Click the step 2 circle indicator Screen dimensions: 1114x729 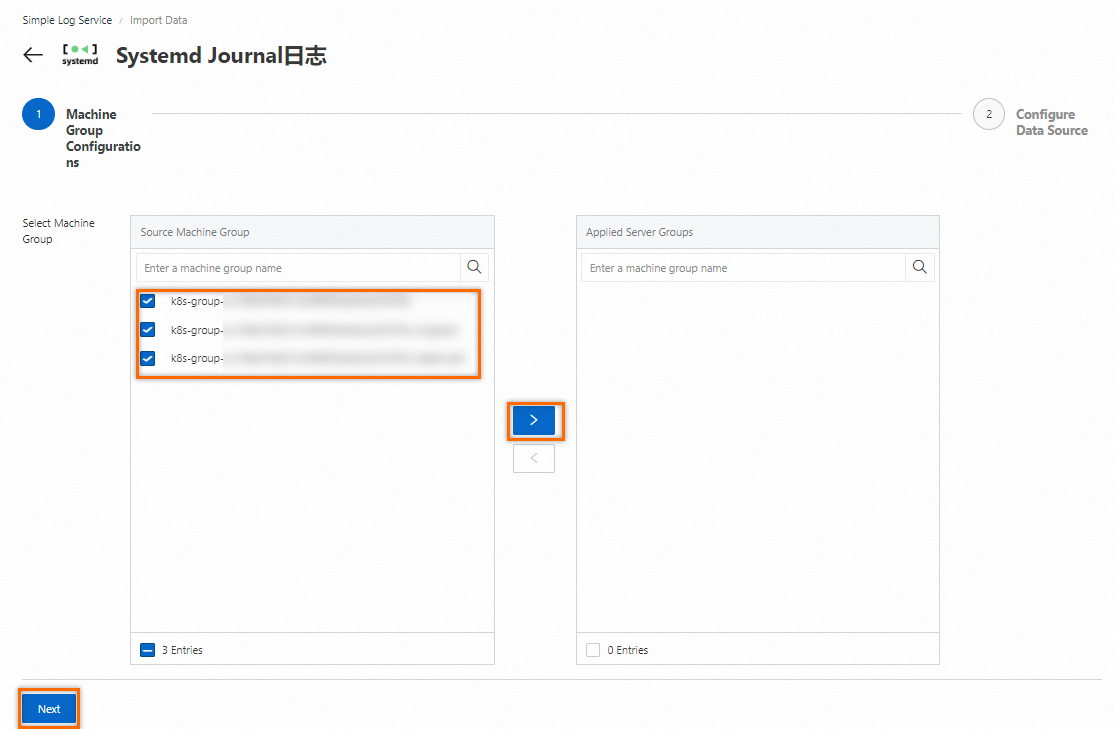(988, 114)
